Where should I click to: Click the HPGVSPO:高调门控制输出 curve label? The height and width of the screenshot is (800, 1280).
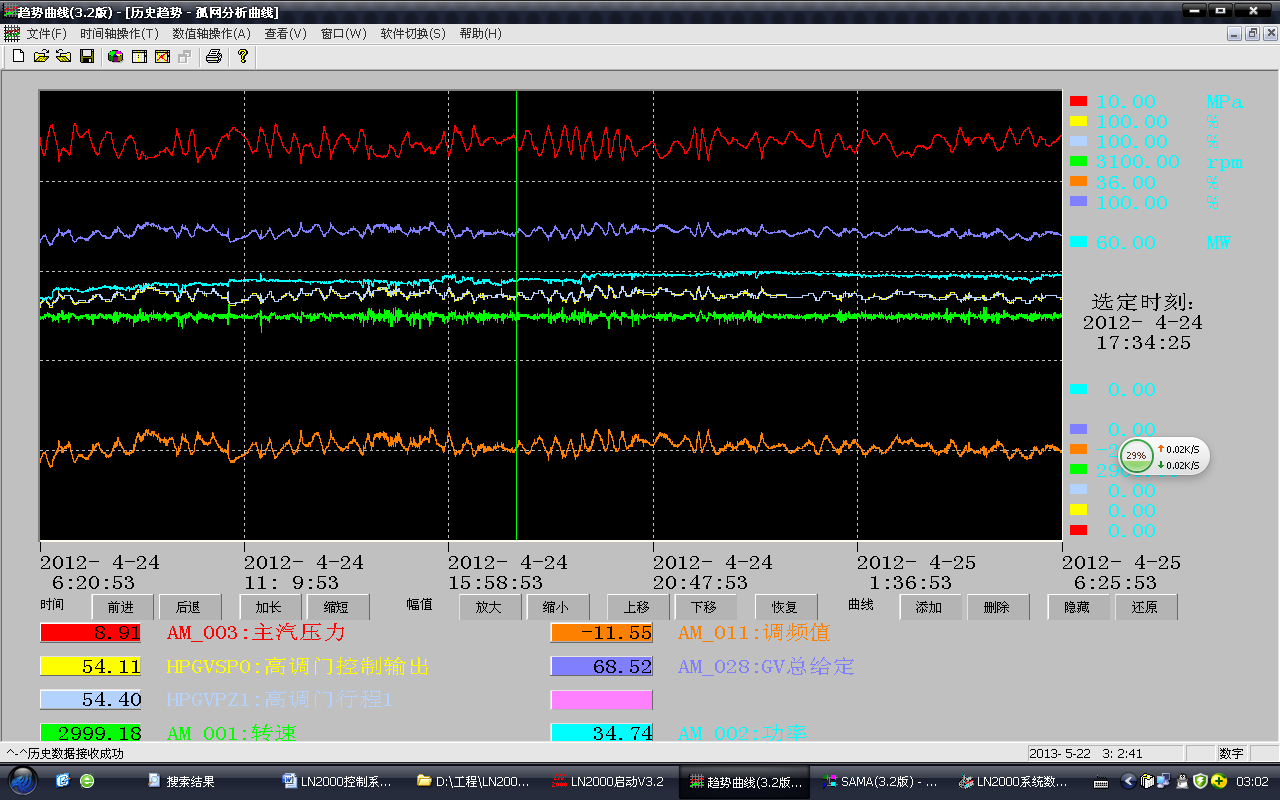pyautogui.click(x=298, y=666)
